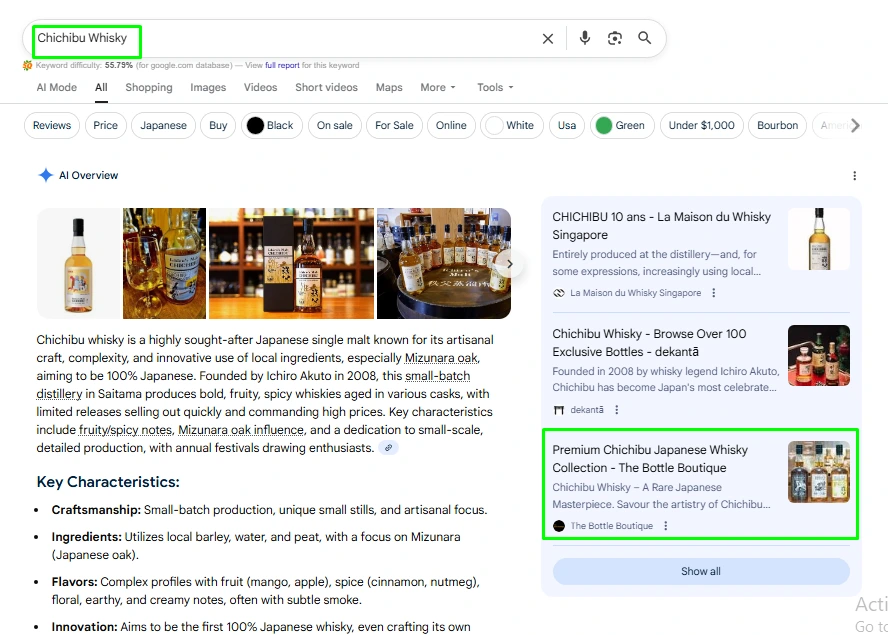Open Google Lens image search icon
The height and width of the screenshot is (635, 888).
coord(615,38)
